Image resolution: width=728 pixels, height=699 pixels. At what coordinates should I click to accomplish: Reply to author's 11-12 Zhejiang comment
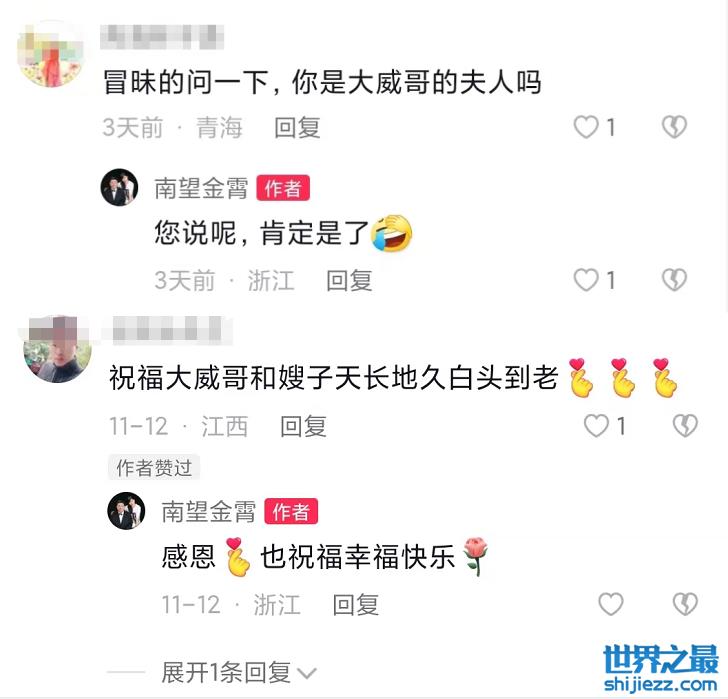(356, 604)
